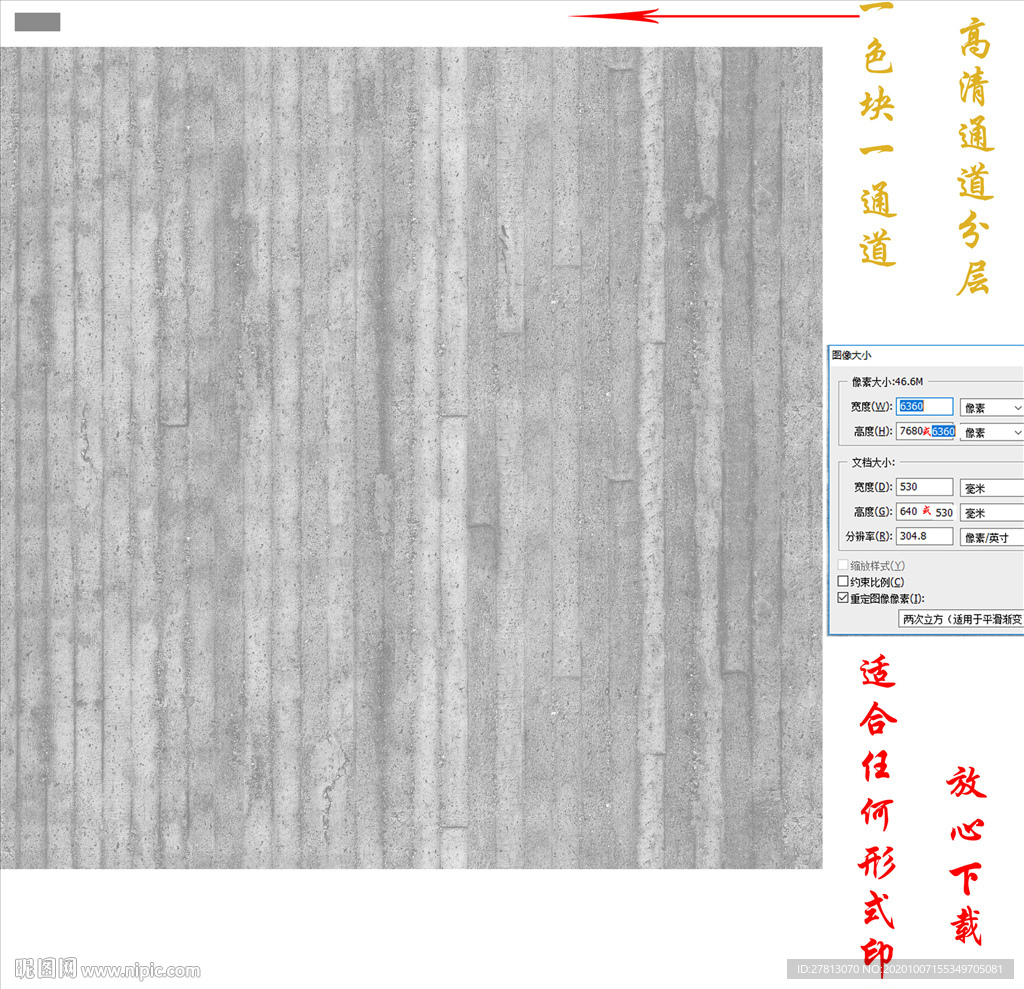Click the 宽度(D) document width field showing 530
Viewport: 1024px width, 989px height.
point(924,487)
